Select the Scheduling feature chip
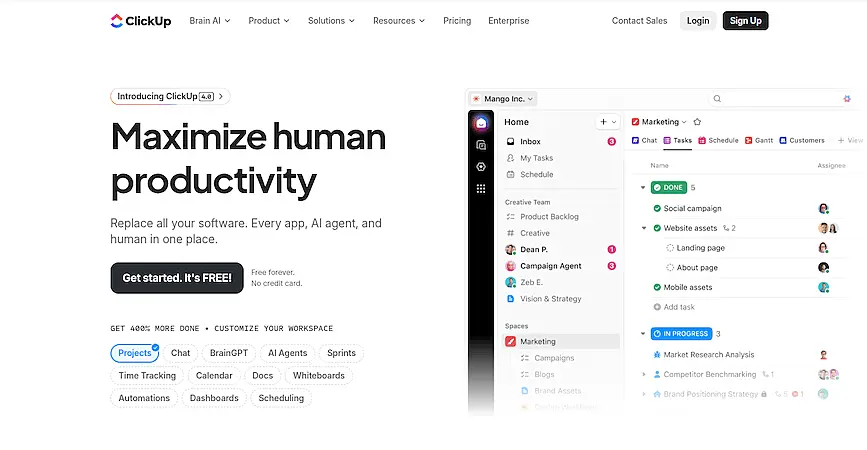Image resolution: width=867 pixels, height=450 pixels. coord(281,398)
